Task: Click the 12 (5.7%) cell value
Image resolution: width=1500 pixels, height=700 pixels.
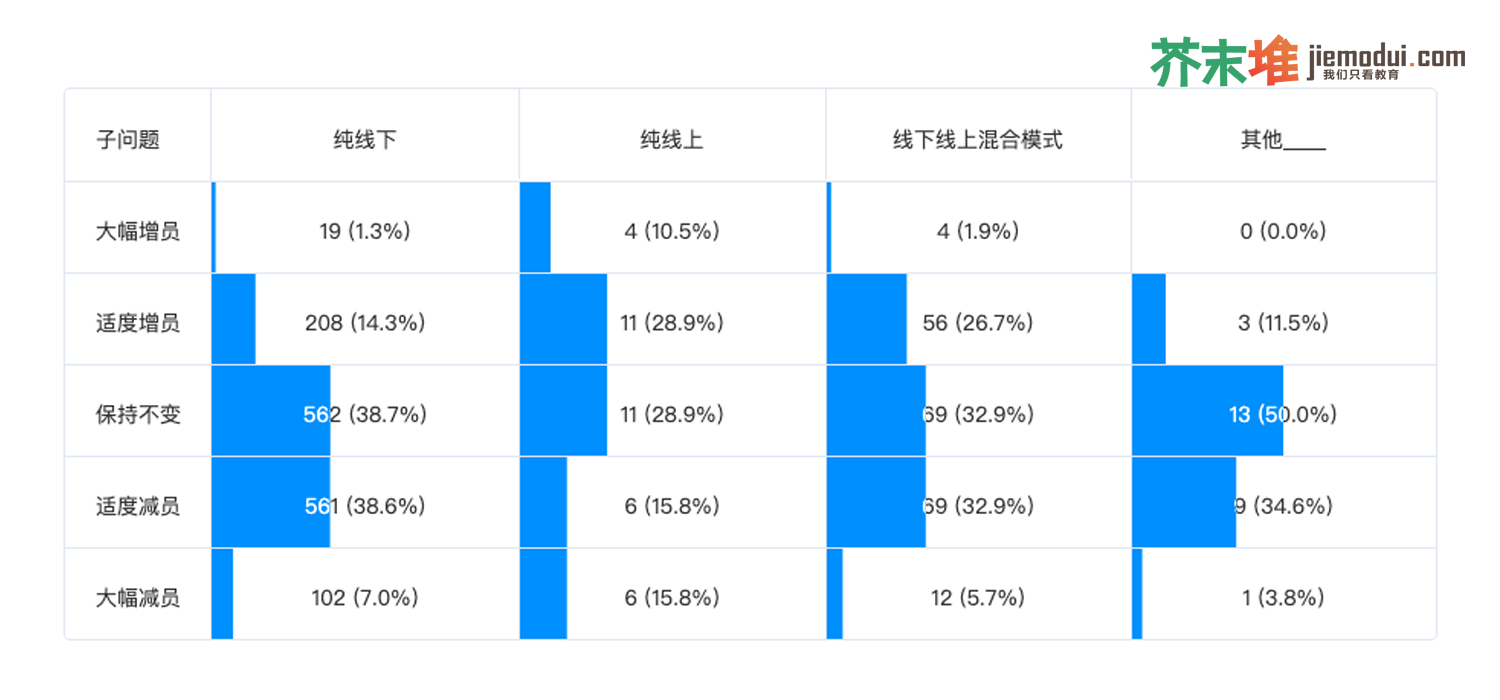Action: pyautogui.click(x=978, y=598)
